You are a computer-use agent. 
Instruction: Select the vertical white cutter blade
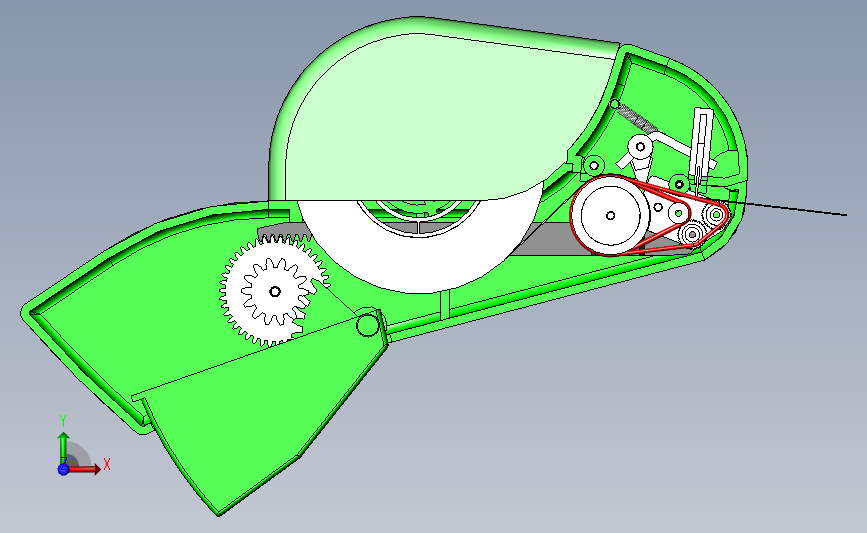click(x=701, y=145)
